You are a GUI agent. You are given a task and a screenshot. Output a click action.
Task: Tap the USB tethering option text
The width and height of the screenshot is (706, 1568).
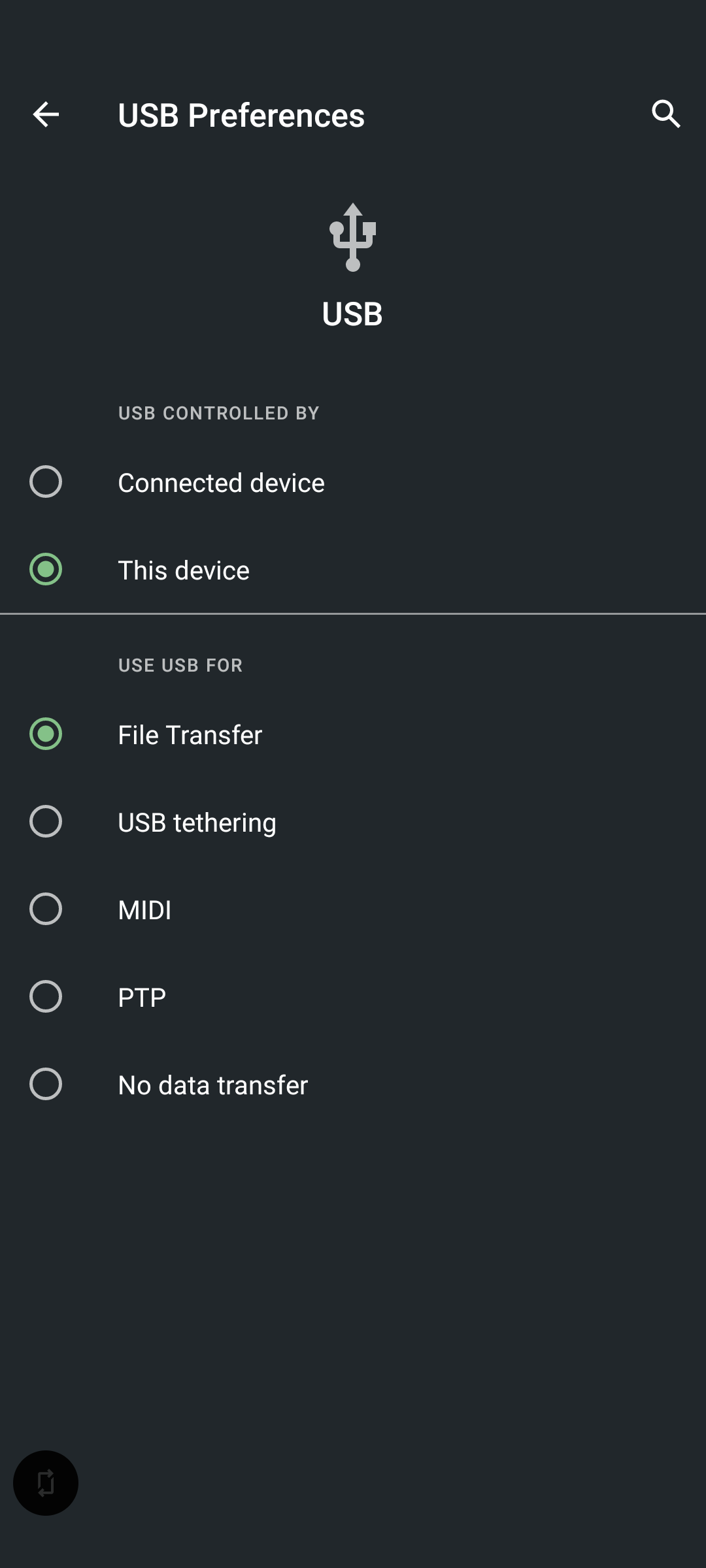pos(197,823)
